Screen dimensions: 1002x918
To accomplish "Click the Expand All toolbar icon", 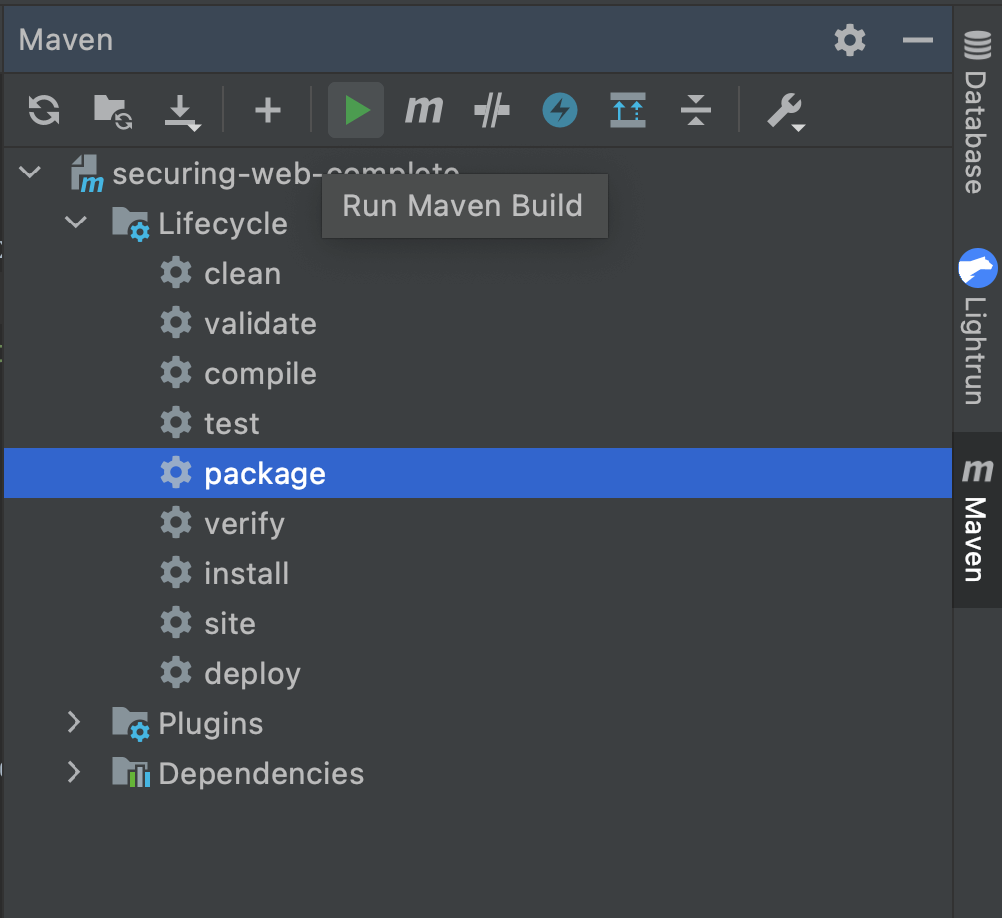I will point(628,110).
